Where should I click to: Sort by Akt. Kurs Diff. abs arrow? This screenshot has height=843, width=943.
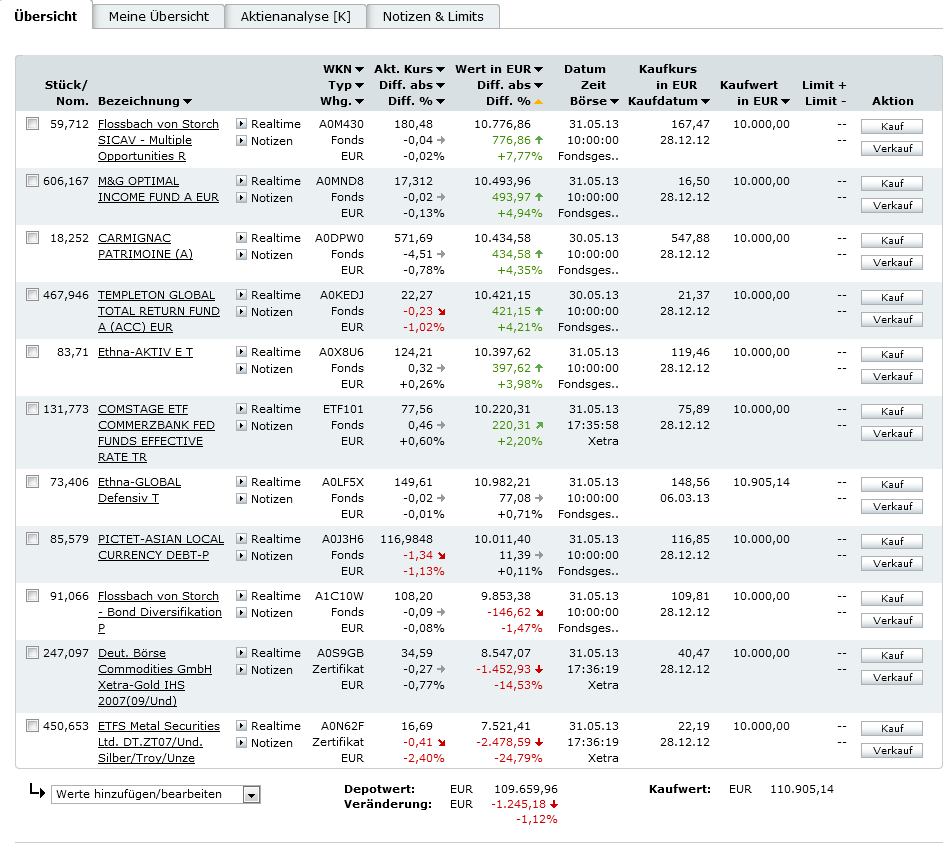(x=440, y=86)
